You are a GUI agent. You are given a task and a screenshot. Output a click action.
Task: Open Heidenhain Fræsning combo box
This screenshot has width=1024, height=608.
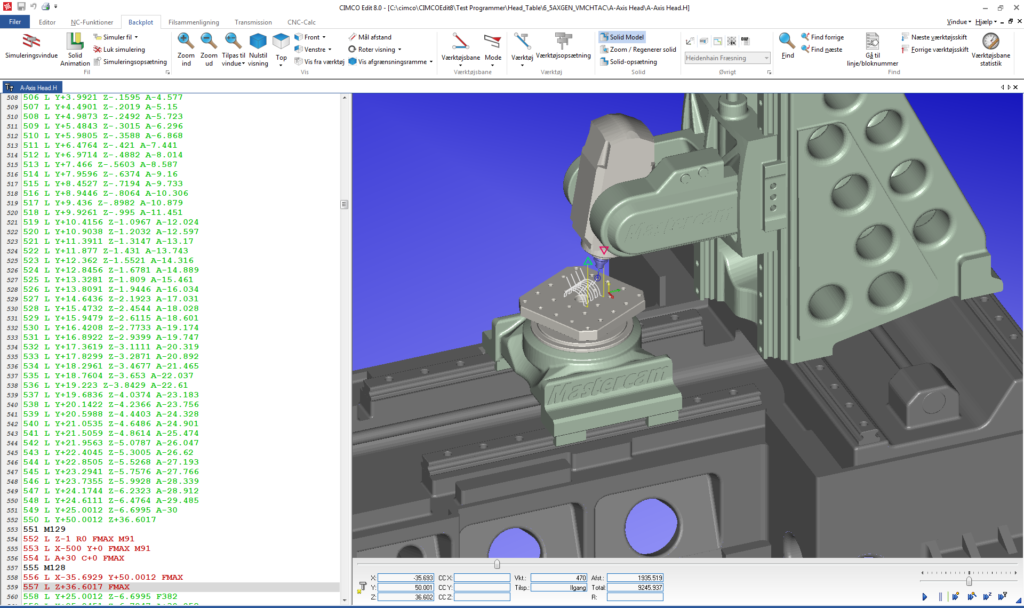click(728, 58)
